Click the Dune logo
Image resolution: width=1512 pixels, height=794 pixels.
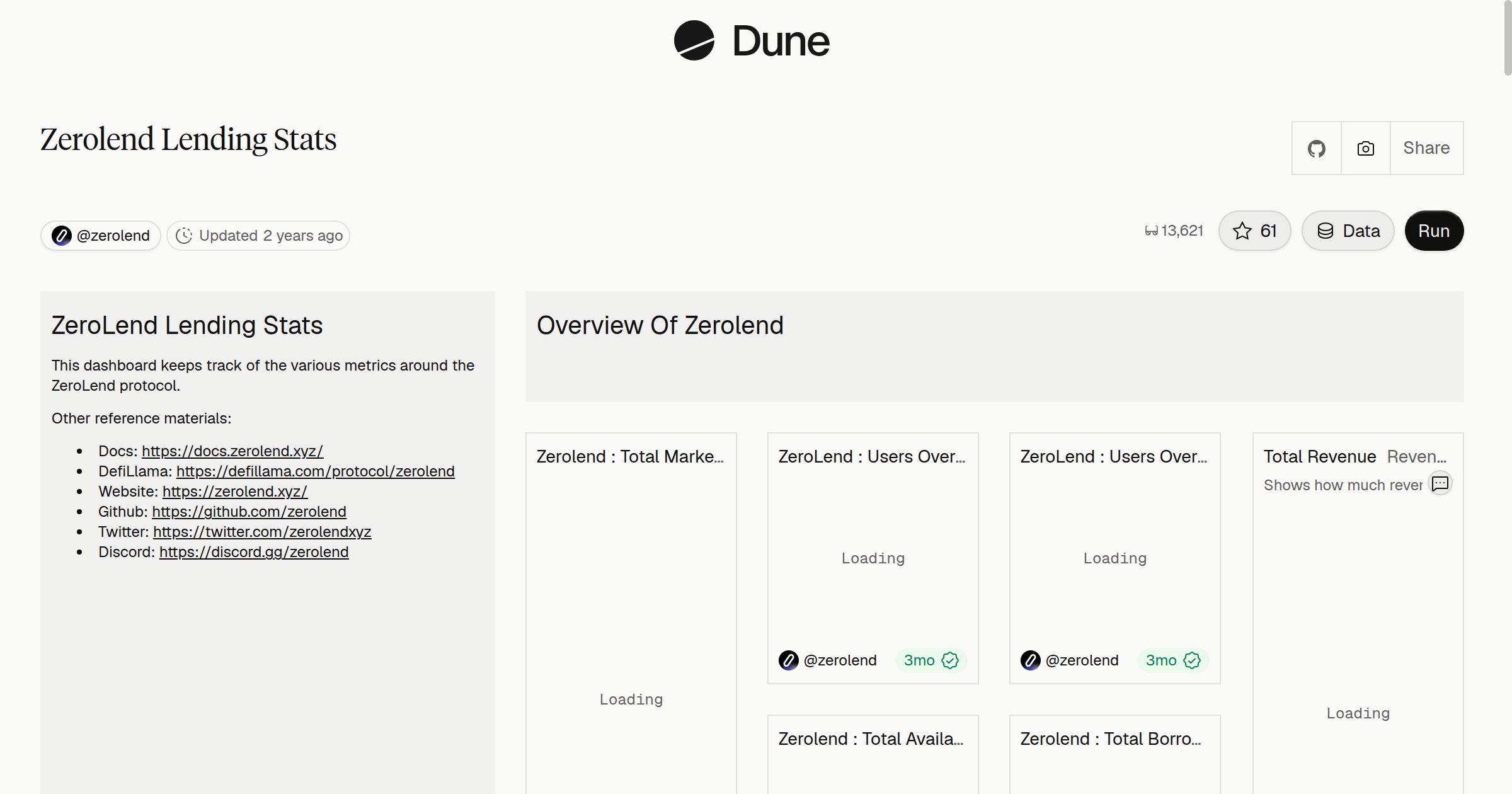pos(752,41)
